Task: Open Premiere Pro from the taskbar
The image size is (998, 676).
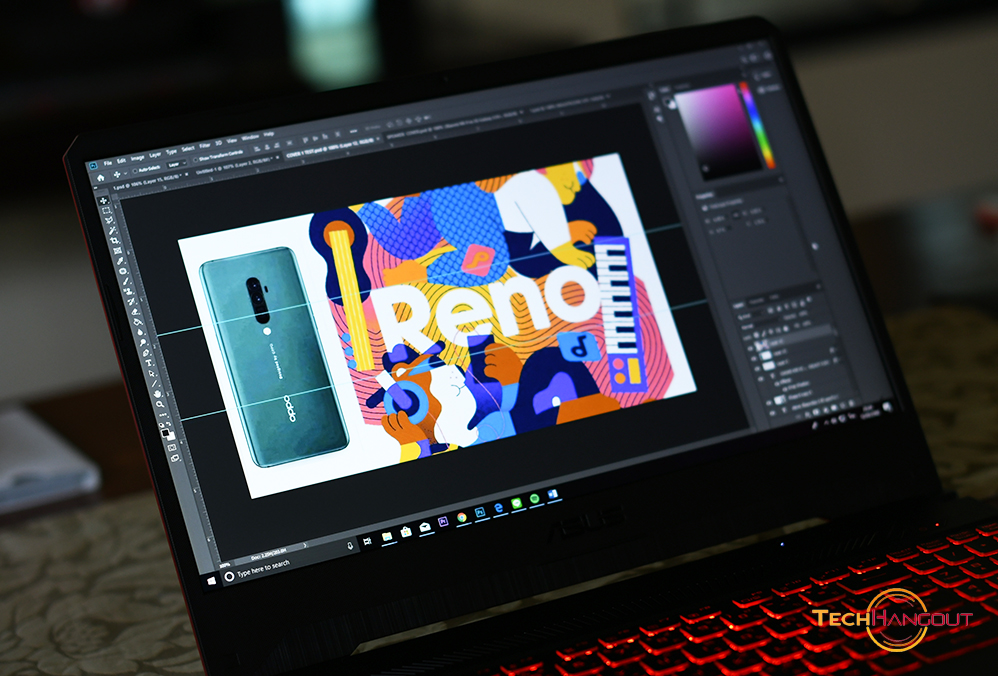Action: pyautogui.click(x=443, y=521)
